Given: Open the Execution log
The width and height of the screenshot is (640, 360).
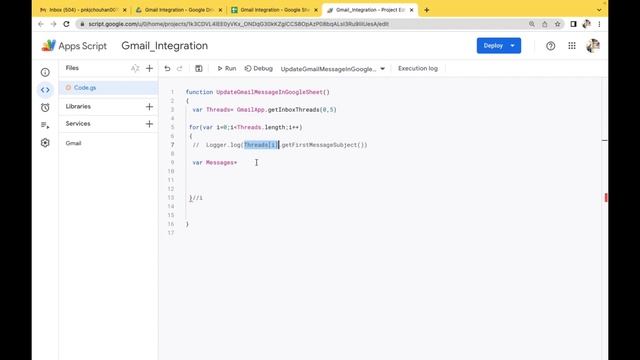Looking at the screenshot, I should click(418, 69).
